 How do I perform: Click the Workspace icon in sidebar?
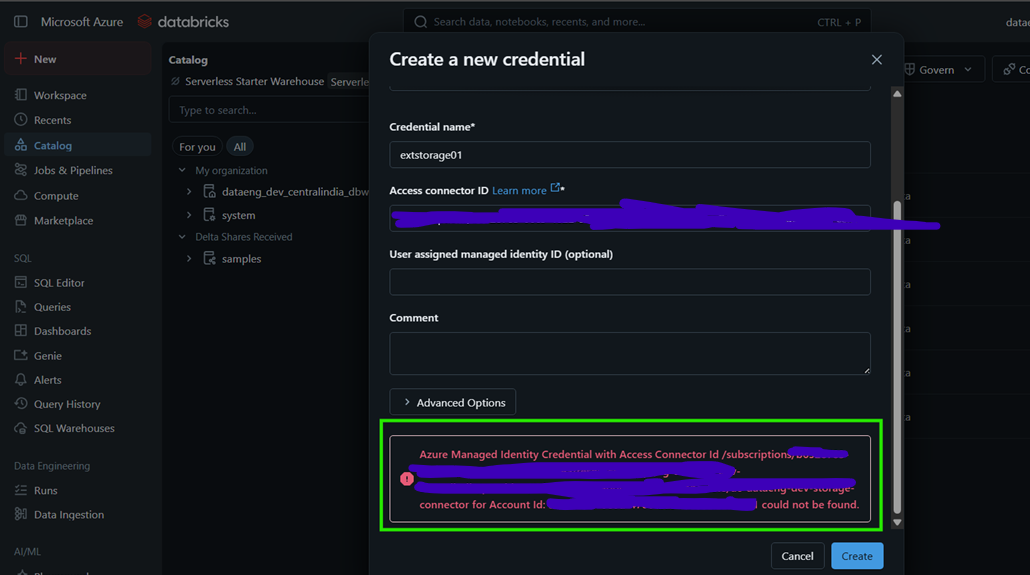(21, 95)
